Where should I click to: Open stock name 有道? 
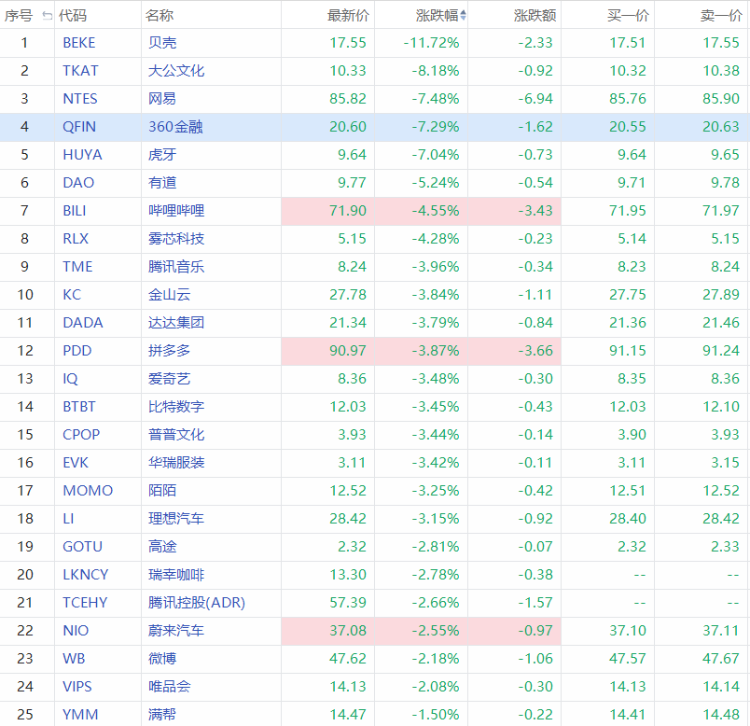click(162, 183)
